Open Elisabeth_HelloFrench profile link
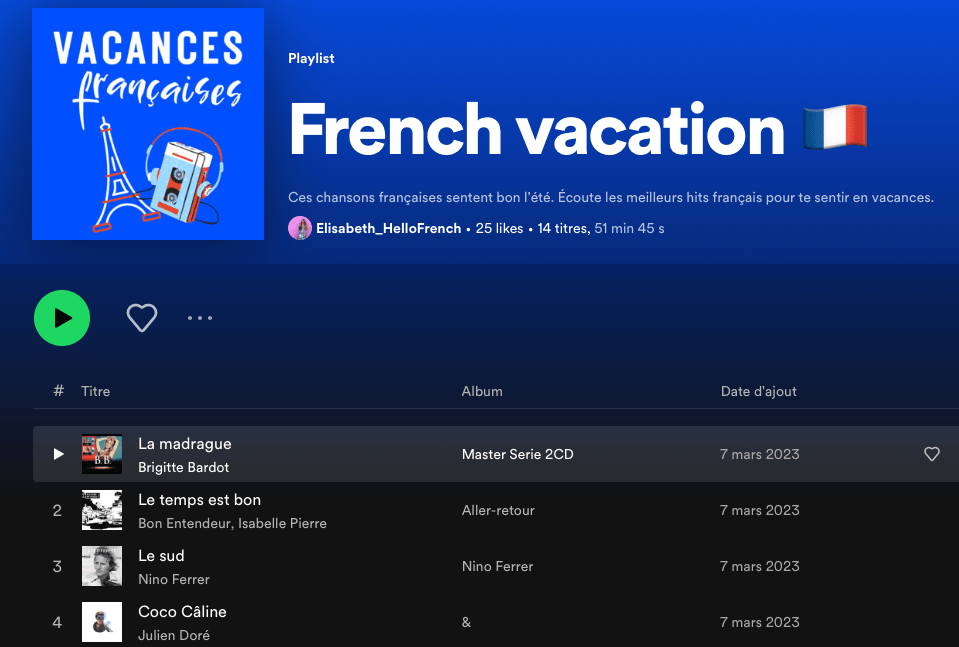 tap(388, 228)
